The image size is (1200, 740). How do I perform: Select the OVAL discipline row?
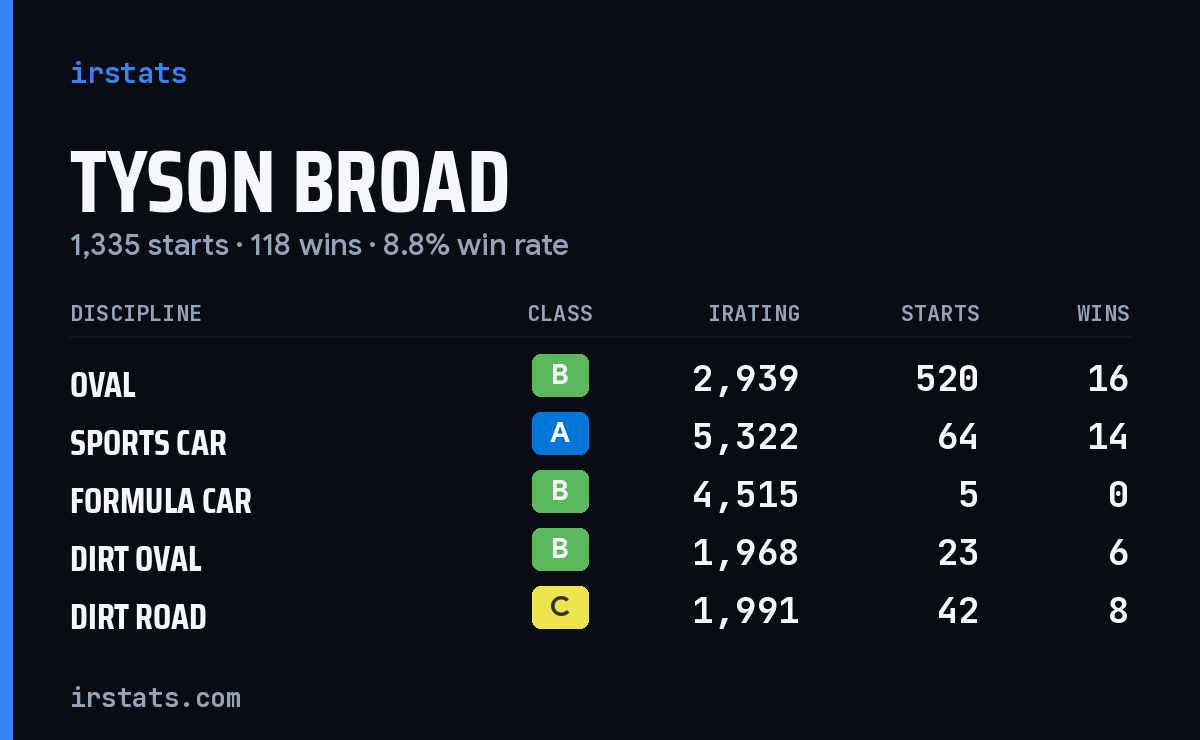coord(600,379)
